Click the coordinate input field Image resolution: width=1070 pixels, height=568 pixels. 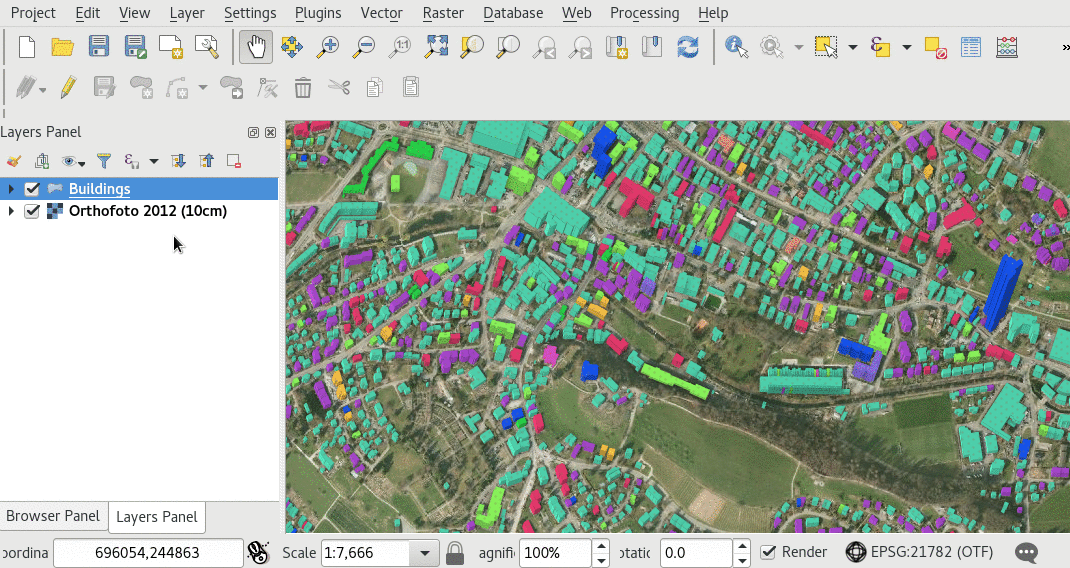(x=147, y=553)
